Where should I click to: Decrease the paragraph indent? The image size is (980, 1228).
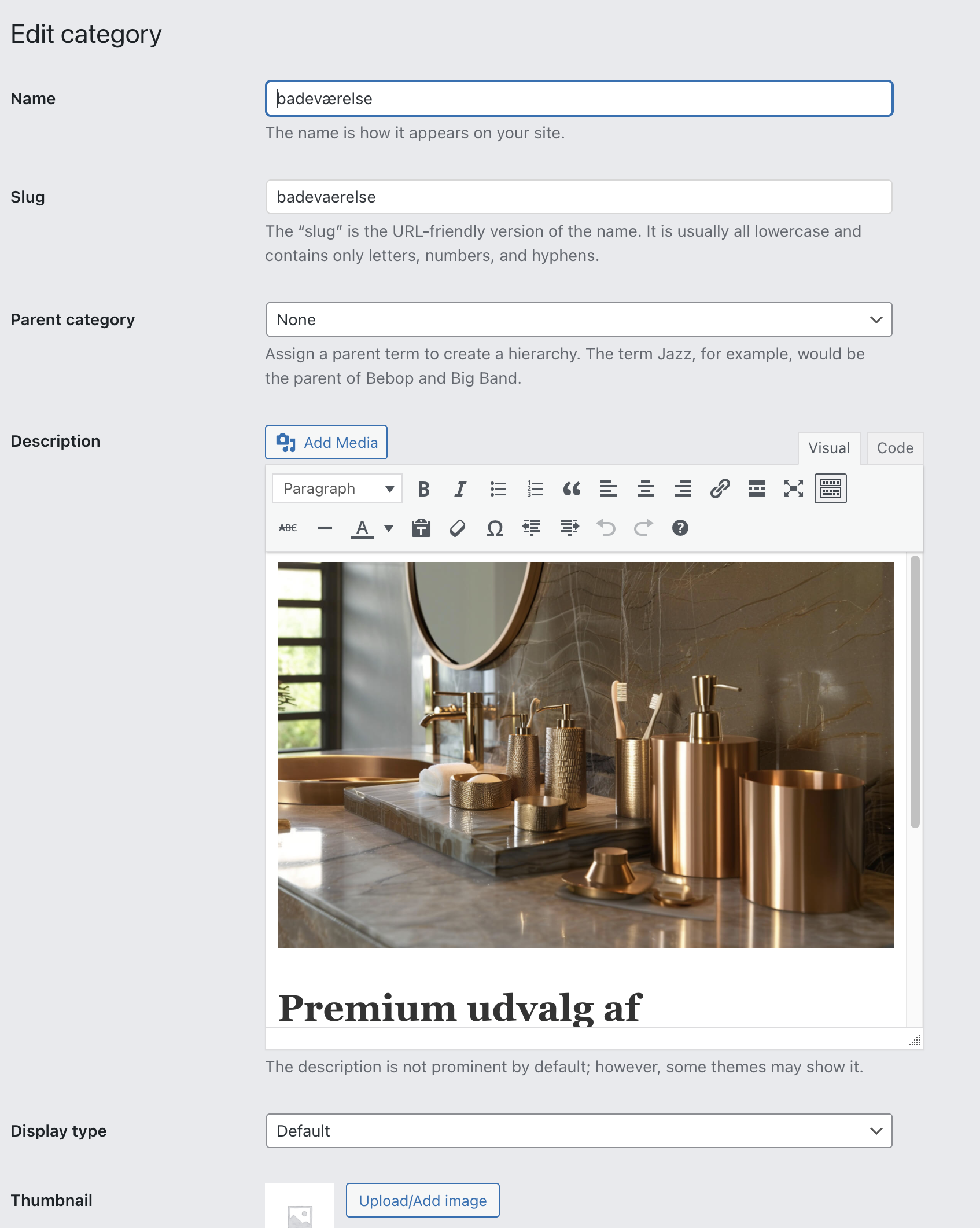(x=532, y=528)
